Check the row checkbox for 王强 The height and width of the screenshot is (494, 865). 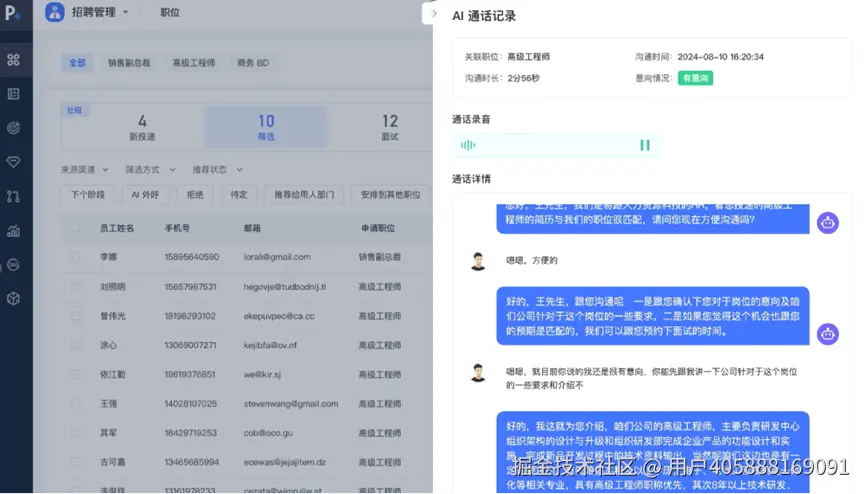click(75, 403)
